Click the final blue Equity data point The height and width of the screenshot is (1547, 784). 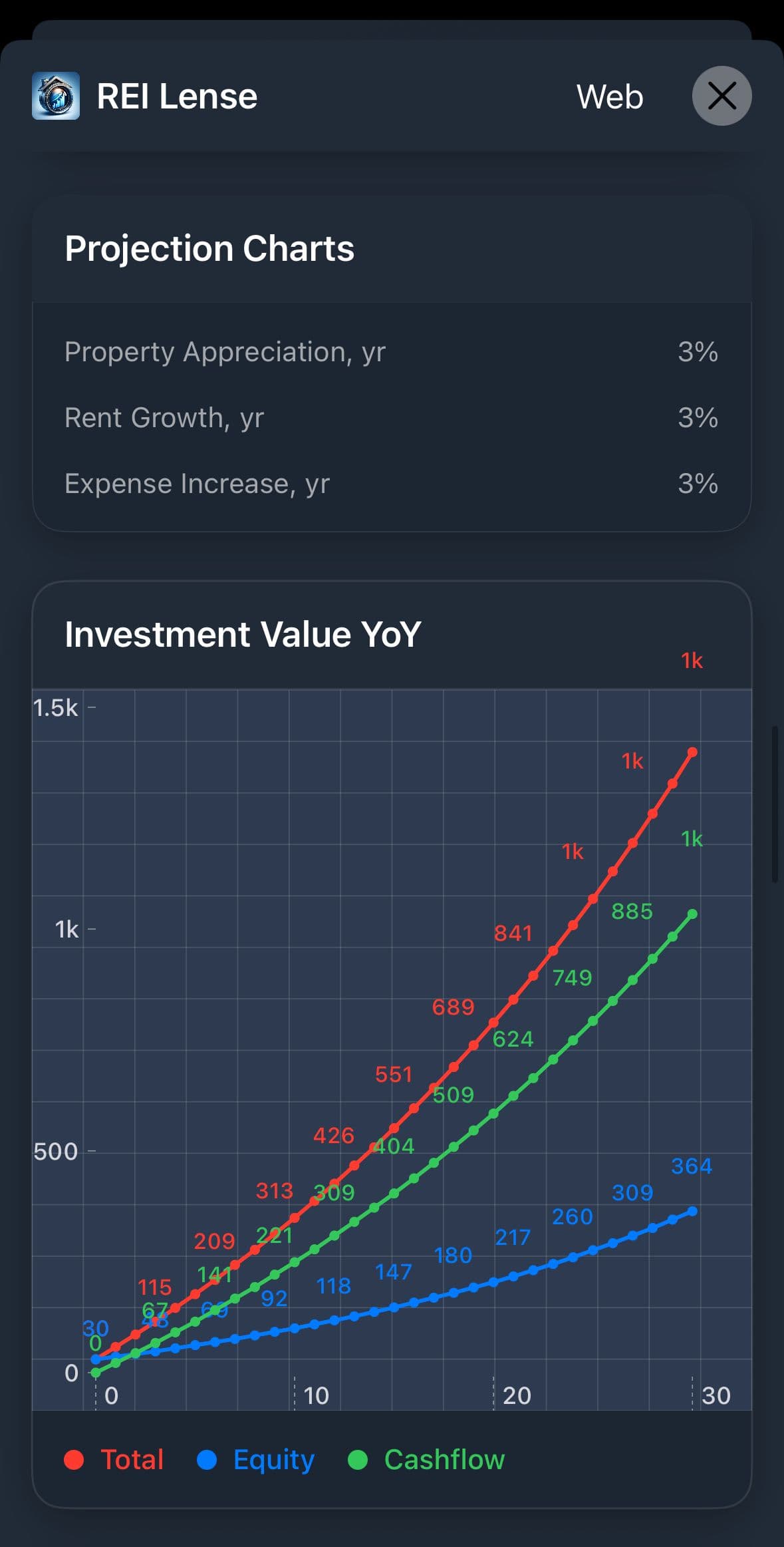pos(692,1211)
